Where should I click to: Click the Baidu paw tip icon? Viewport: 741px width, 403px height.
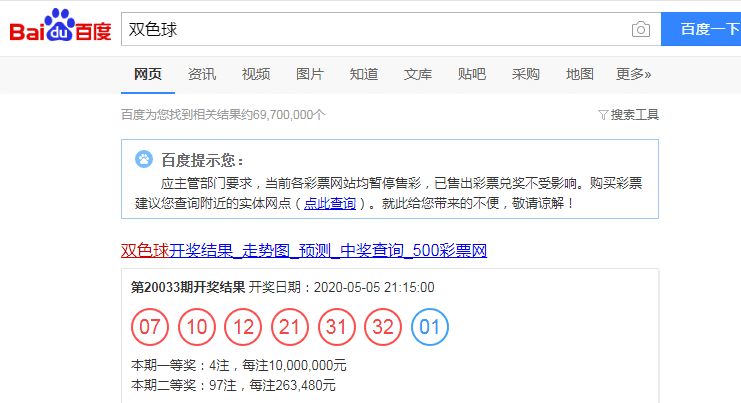pyautogui.click(x=144, y=159)
